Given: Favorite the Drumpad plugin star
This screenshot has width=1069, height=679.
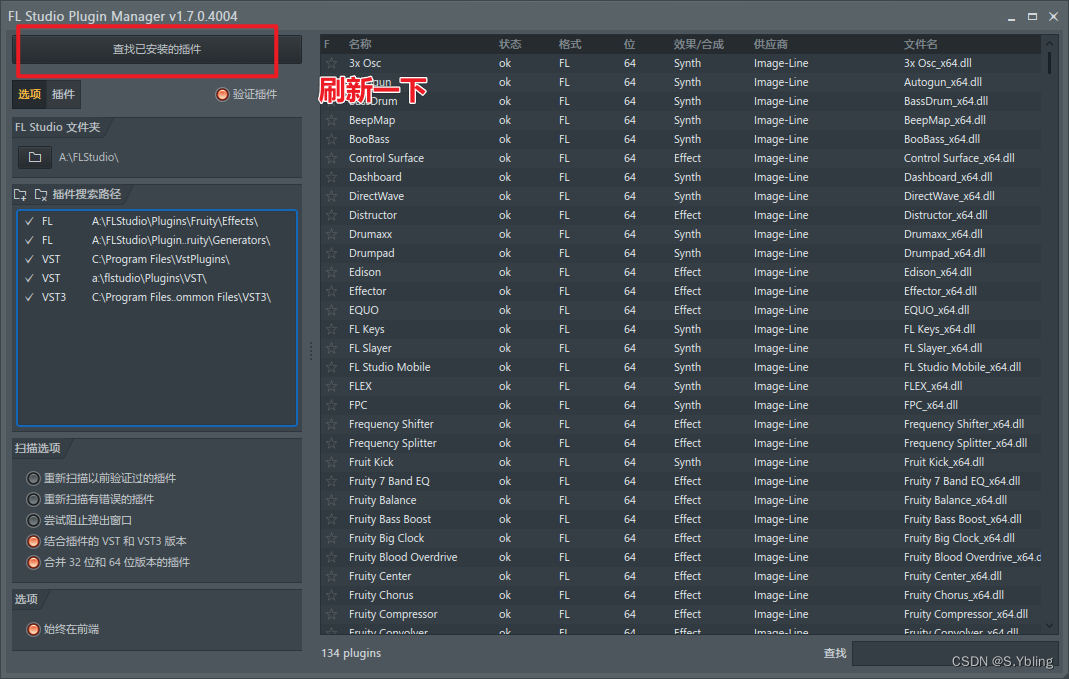Looking at the screenshot, I should [331, 254].
